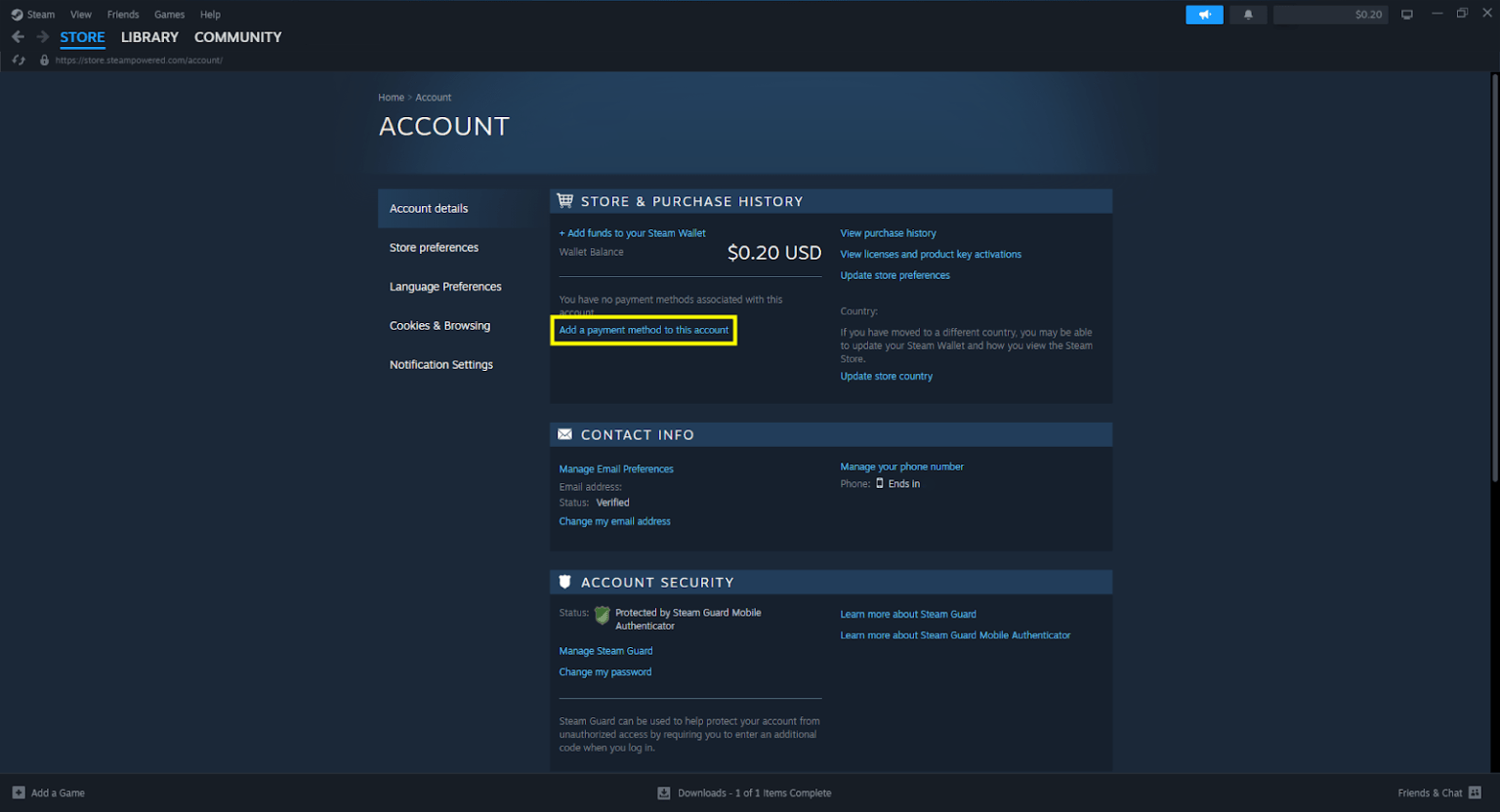The image size is (1500, 812).
Task: Open the Games menu
Action: point(169,14)
